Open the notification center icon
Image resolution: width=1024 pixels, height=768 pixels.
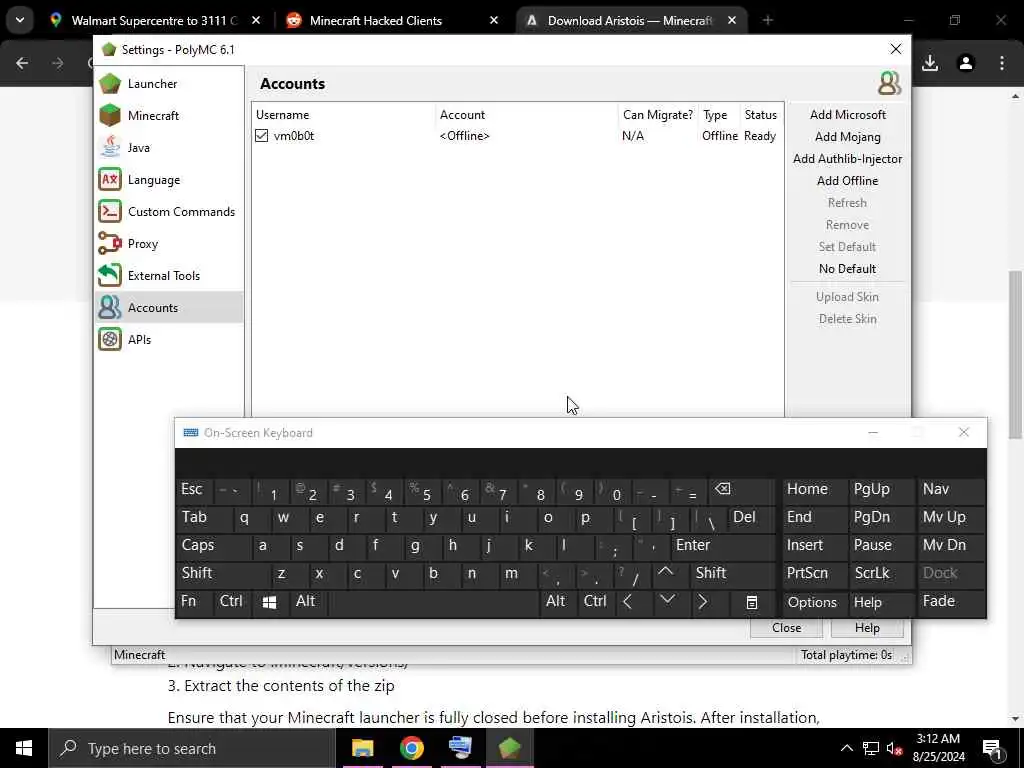[992, 749]
